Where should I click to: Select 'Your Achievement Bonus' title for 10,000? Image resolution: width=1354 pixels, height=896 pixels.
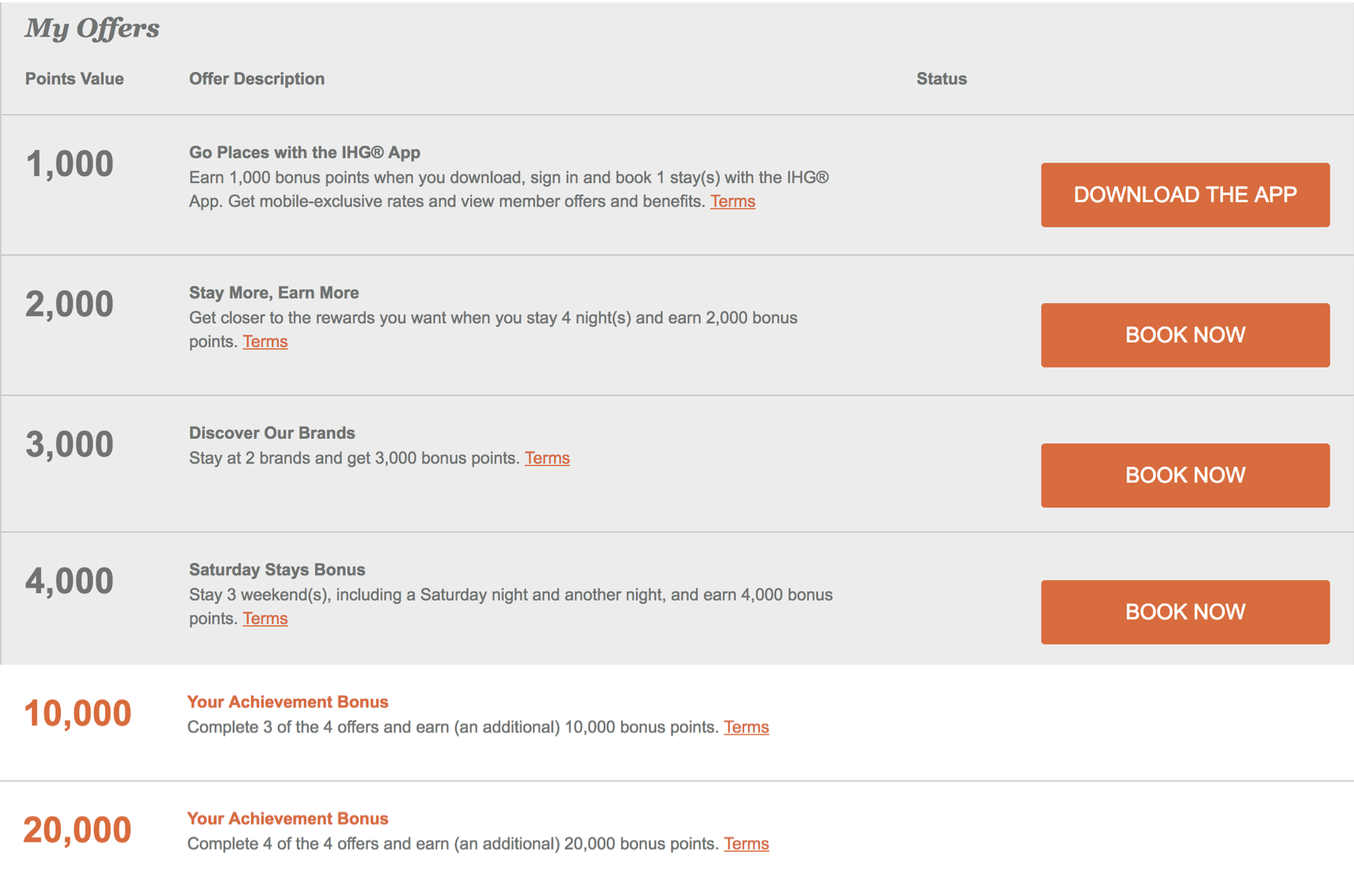(x=288, y=702)
